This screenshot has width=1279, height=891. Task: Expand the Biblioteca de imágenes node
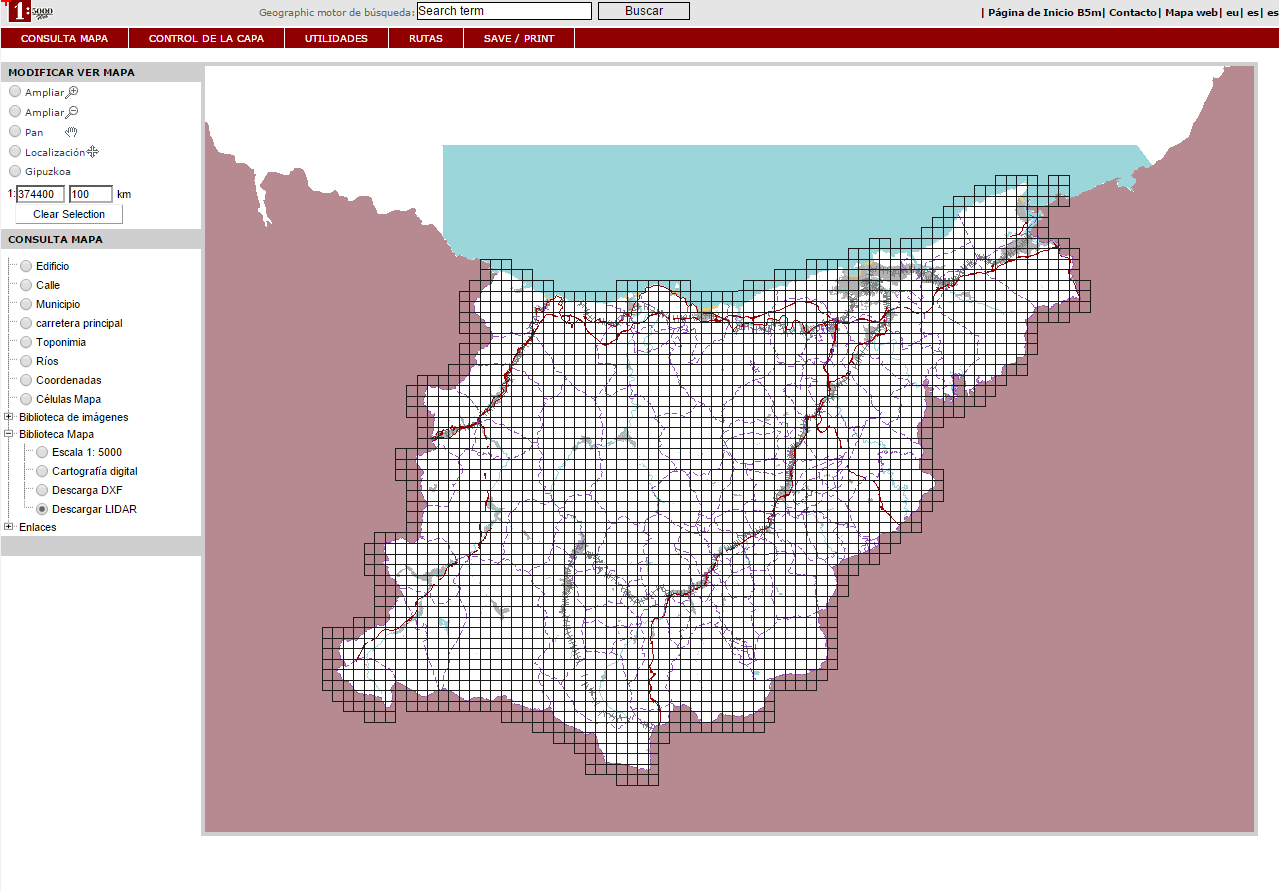9,417
